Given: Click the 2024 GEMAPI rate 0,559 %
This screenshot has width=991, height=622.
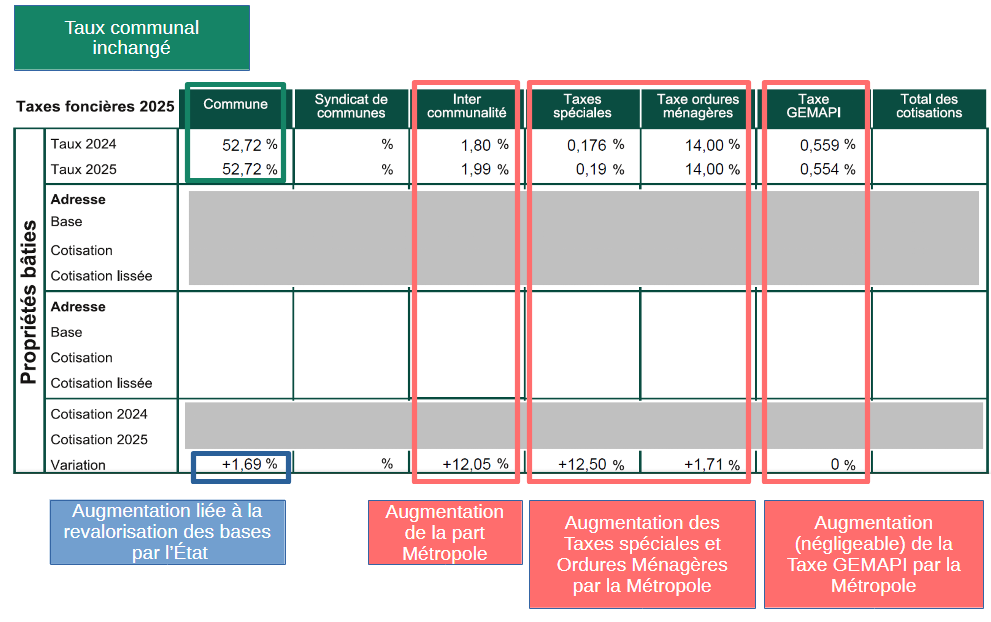Looking at the screenshot, I should point(827,144).
